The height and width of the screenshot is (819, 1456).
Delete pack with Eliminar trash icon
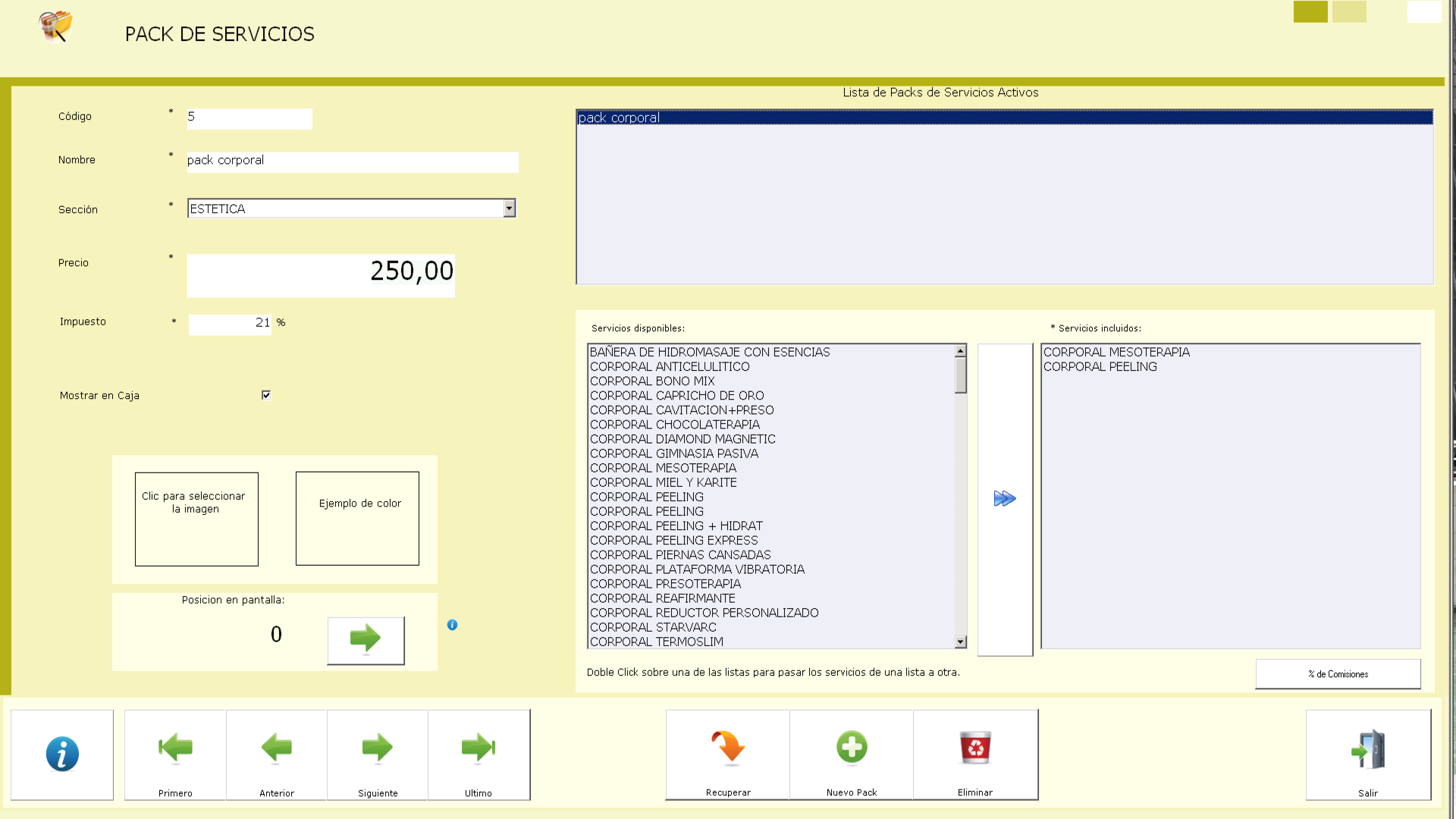(x=975, y=748)
